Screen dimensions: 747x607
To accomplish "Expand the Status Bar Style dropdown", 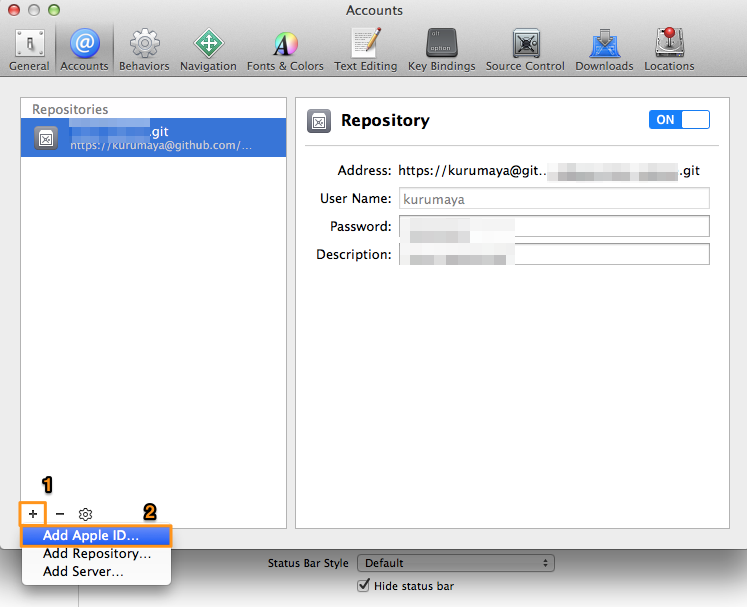I will pyautogui.click(x=455, y=563).
